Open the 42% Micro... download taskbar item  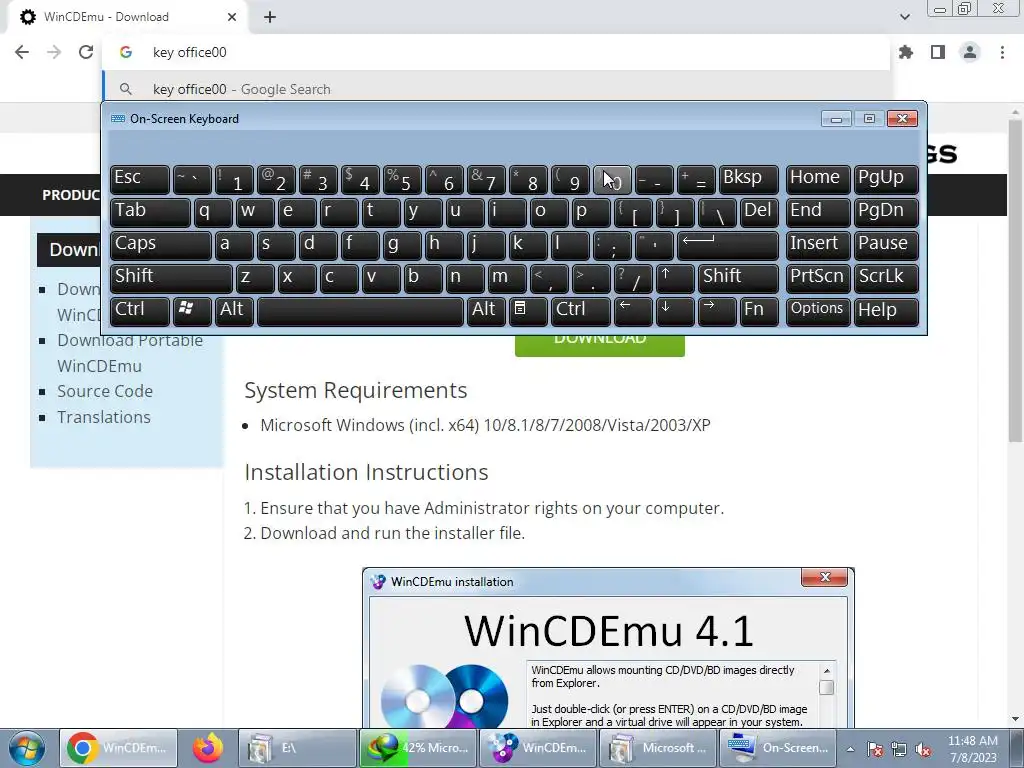(x=417, y=748)
